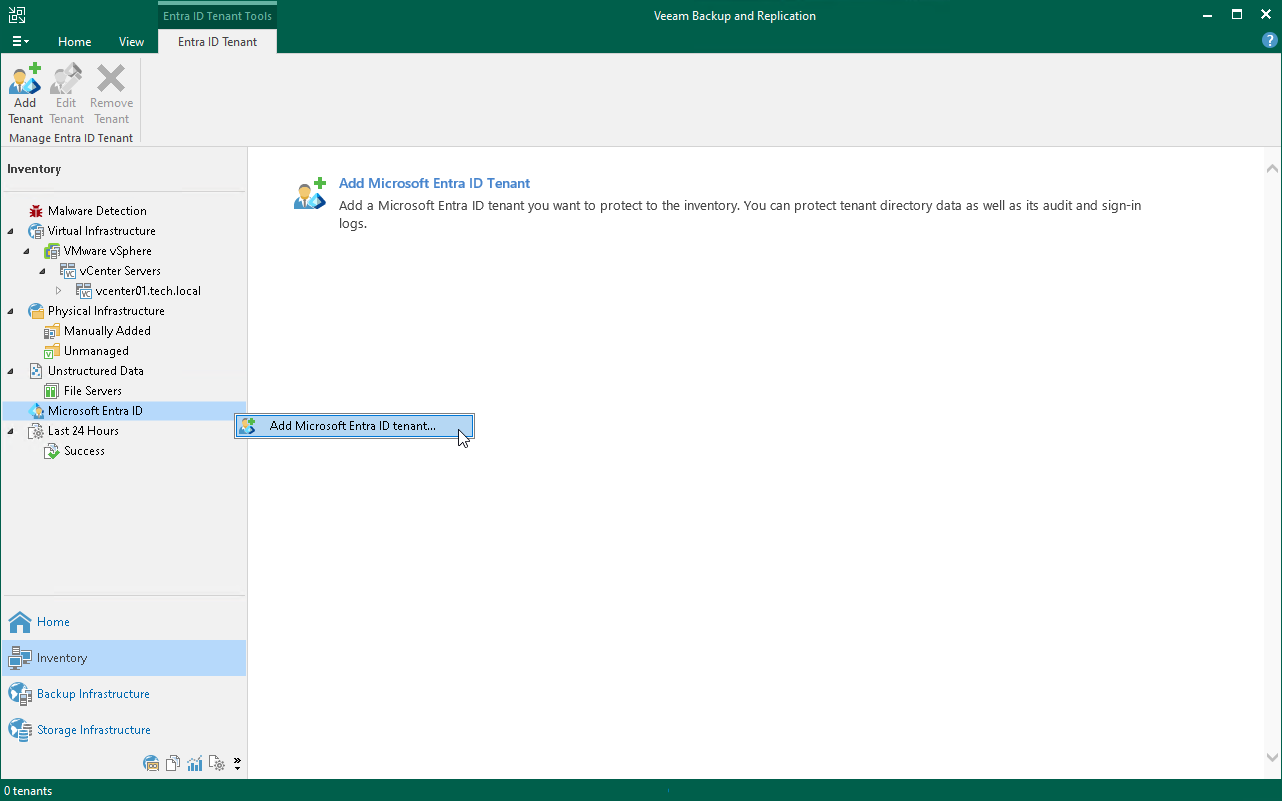1282x801 pixels.
Task: Expand the vcenter01.tech.local node
Action: tap(59, 291)
